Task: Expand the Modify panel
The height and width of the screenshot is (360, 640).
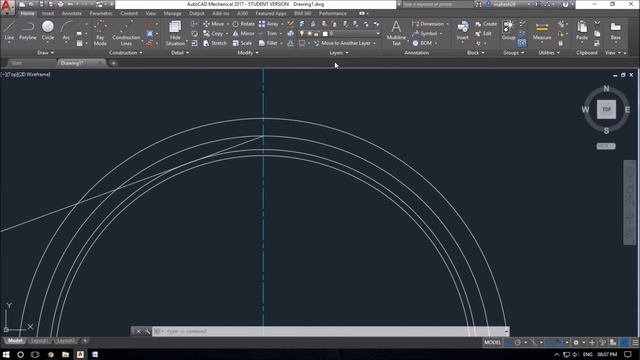Action: pyautogui.click(x=248, y=53)
